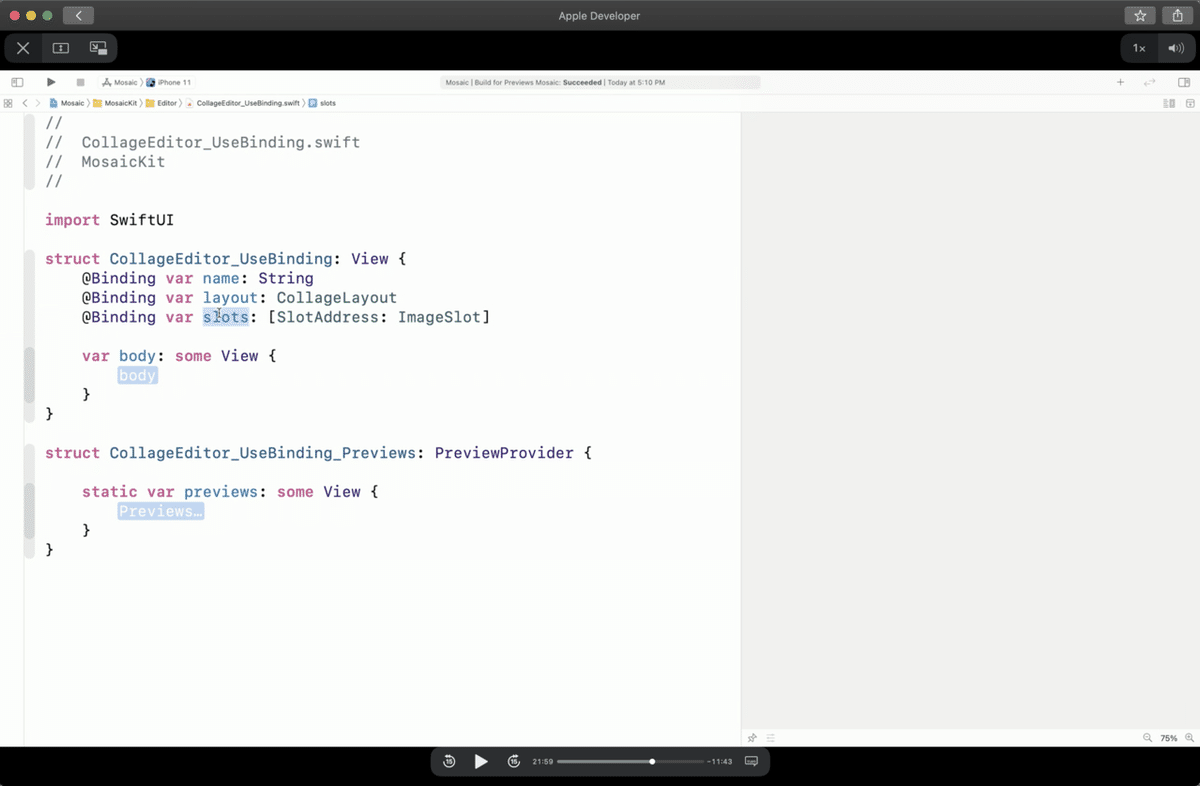Open the code review arrows button

click(1150, 82)
